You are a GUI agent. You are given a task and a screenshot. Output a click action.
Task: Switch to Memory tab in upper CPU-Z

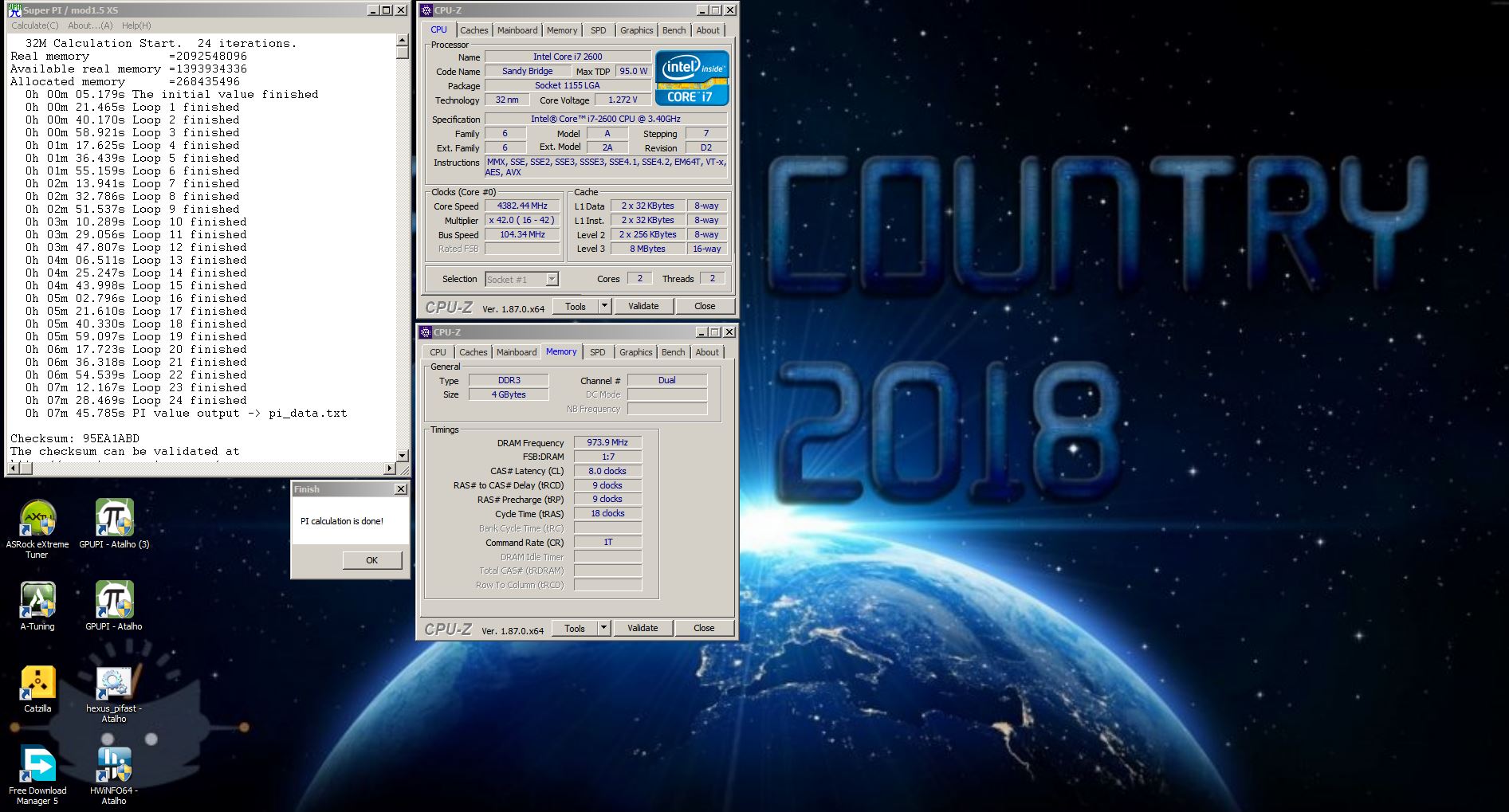[562, 30]
